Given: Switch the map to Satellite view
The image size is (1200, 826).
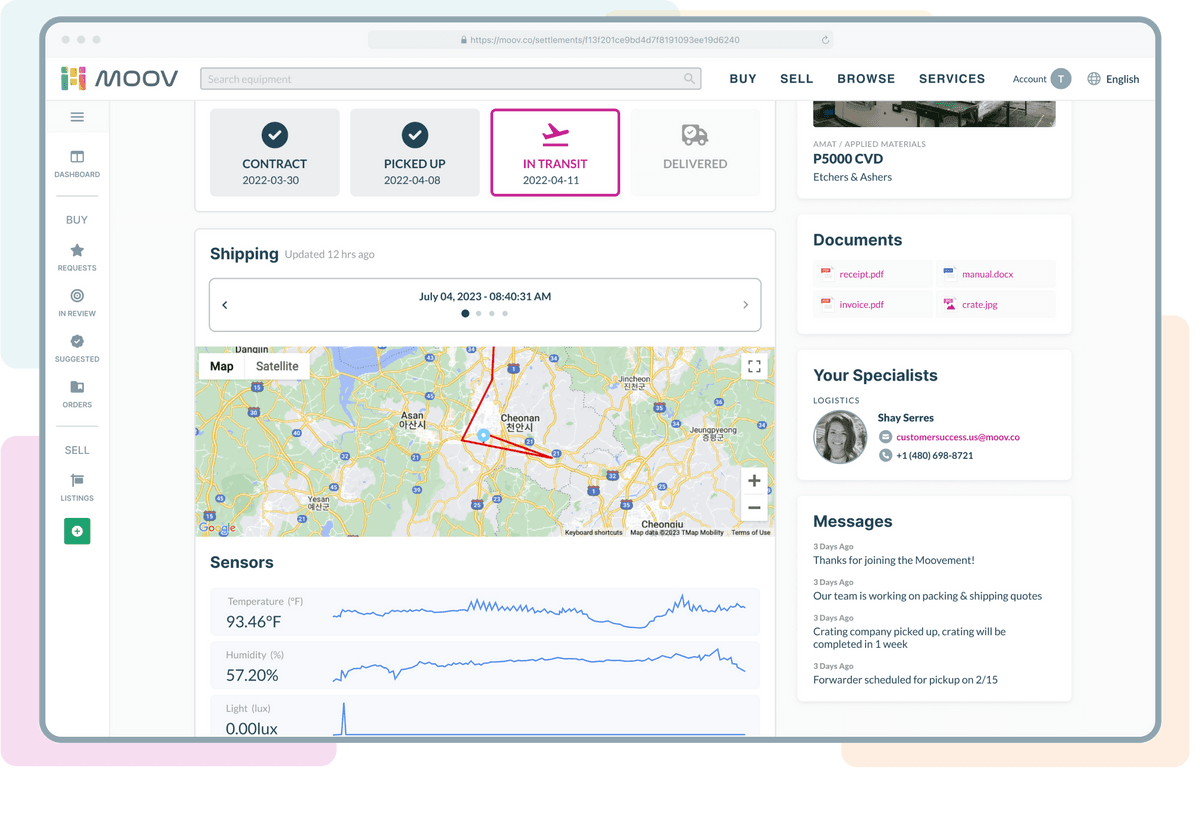Looking at the screenshot, I should pos(277,367).
